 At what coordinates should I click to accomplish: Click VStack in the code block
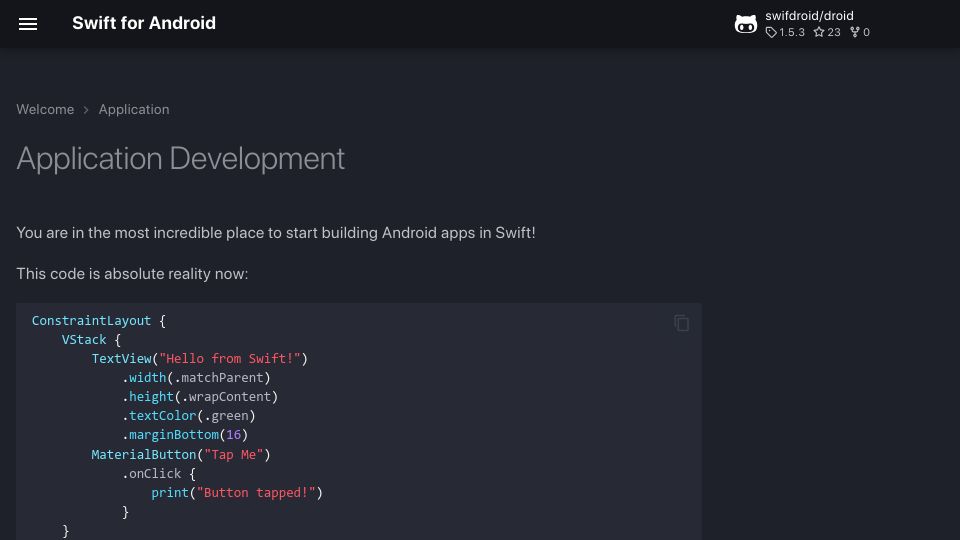pyautogui.click(x=84, y=340)
